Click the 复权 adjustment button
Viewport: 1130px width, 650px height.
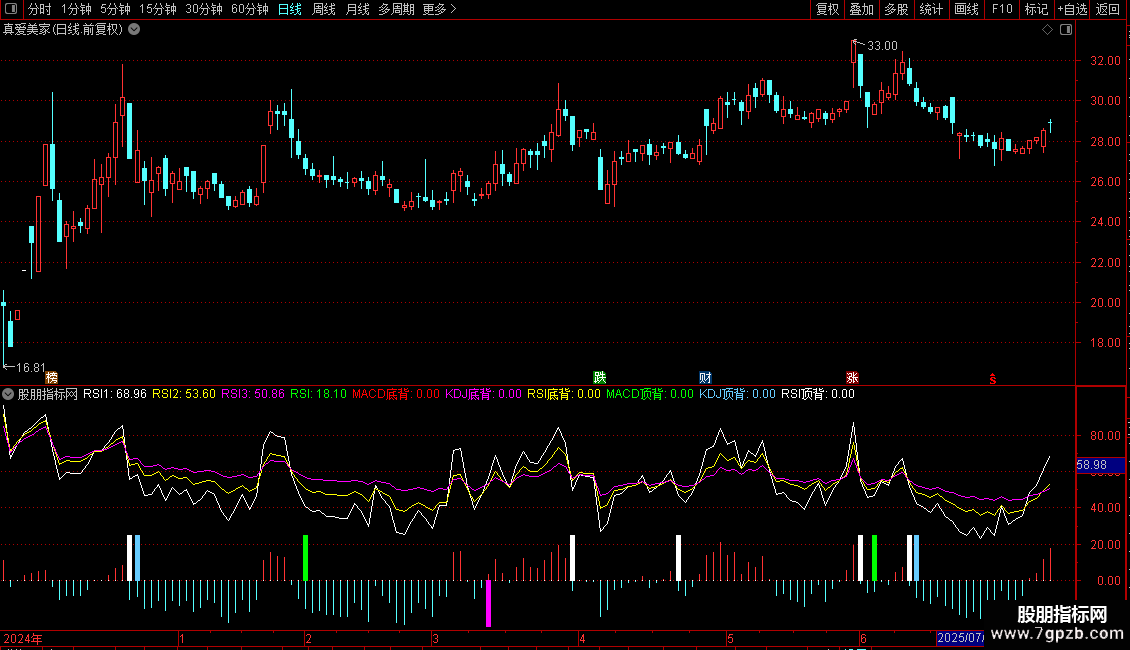(827, 9)
